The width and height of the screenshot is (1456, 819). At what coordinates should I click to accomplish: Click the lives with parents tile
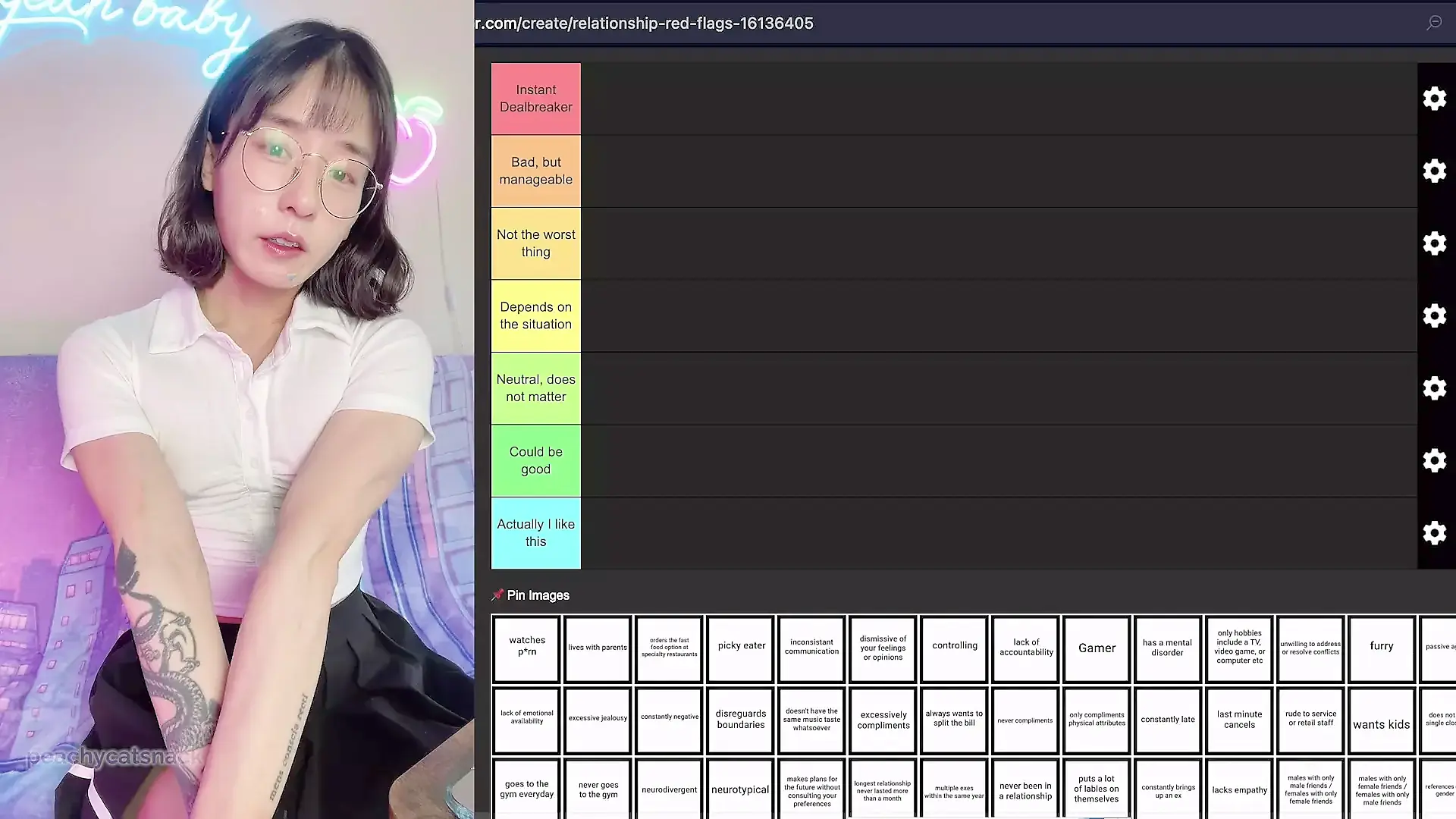598,648
